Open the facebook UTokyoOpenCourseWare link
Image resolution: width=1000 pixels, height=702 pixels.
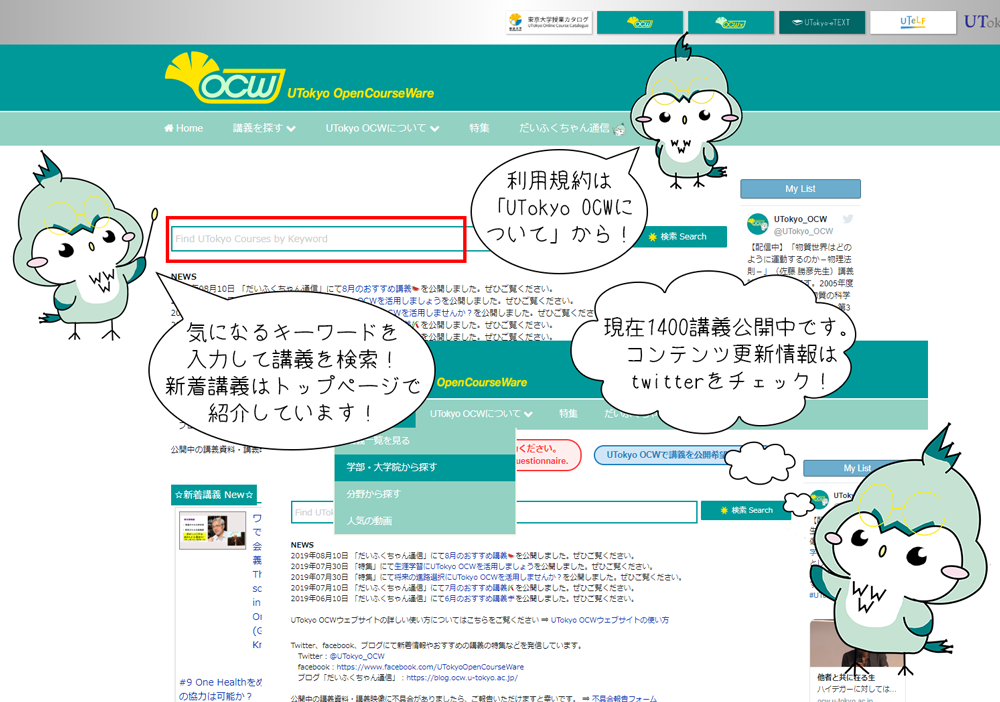coord(430,667)
